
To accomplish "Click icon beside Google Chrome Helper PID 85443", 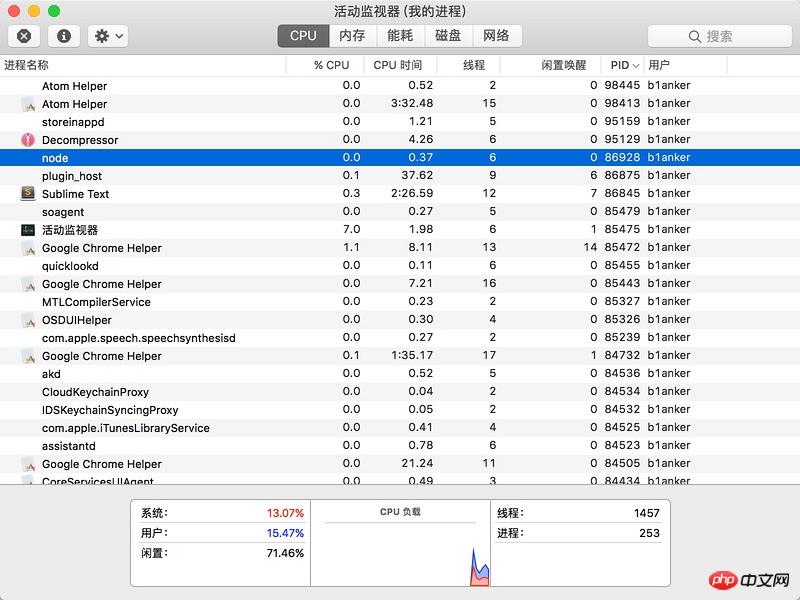I will [29, 285].
